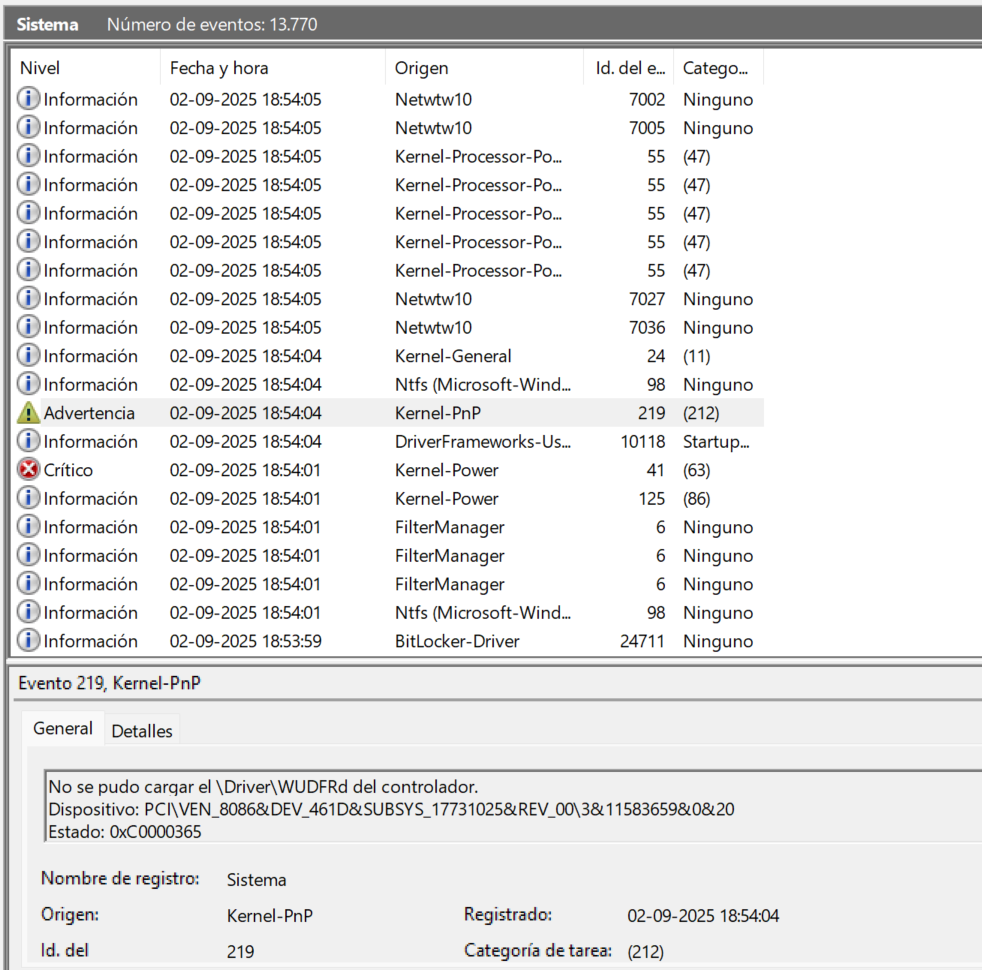Click the Kernel-General source cell

[453, 356]
